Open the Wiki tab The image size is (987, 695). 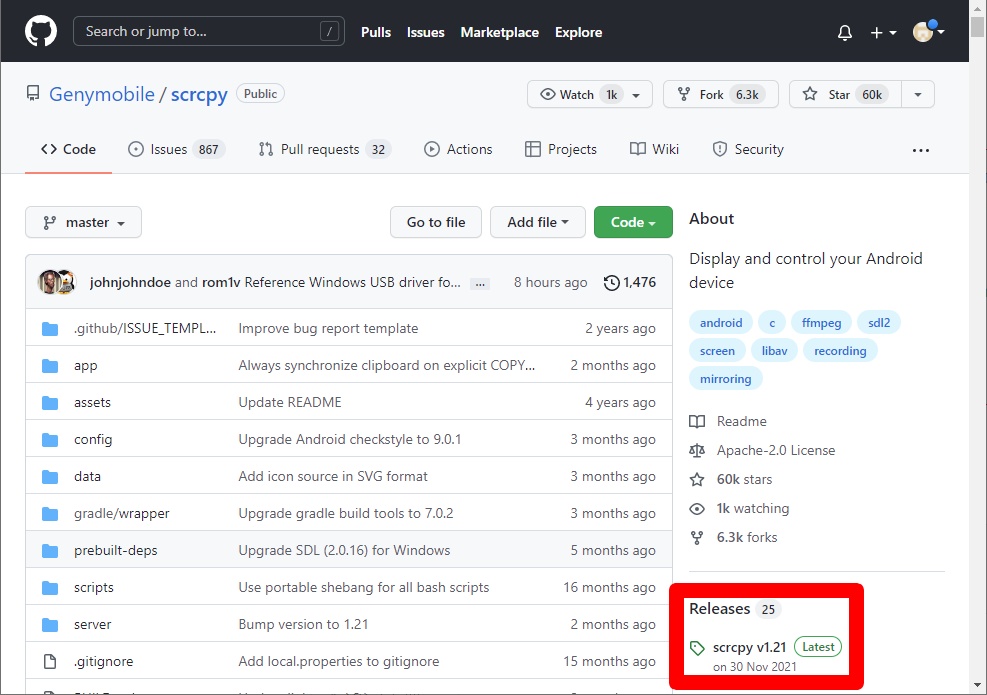pyautogui.click(x=654, y=149)
